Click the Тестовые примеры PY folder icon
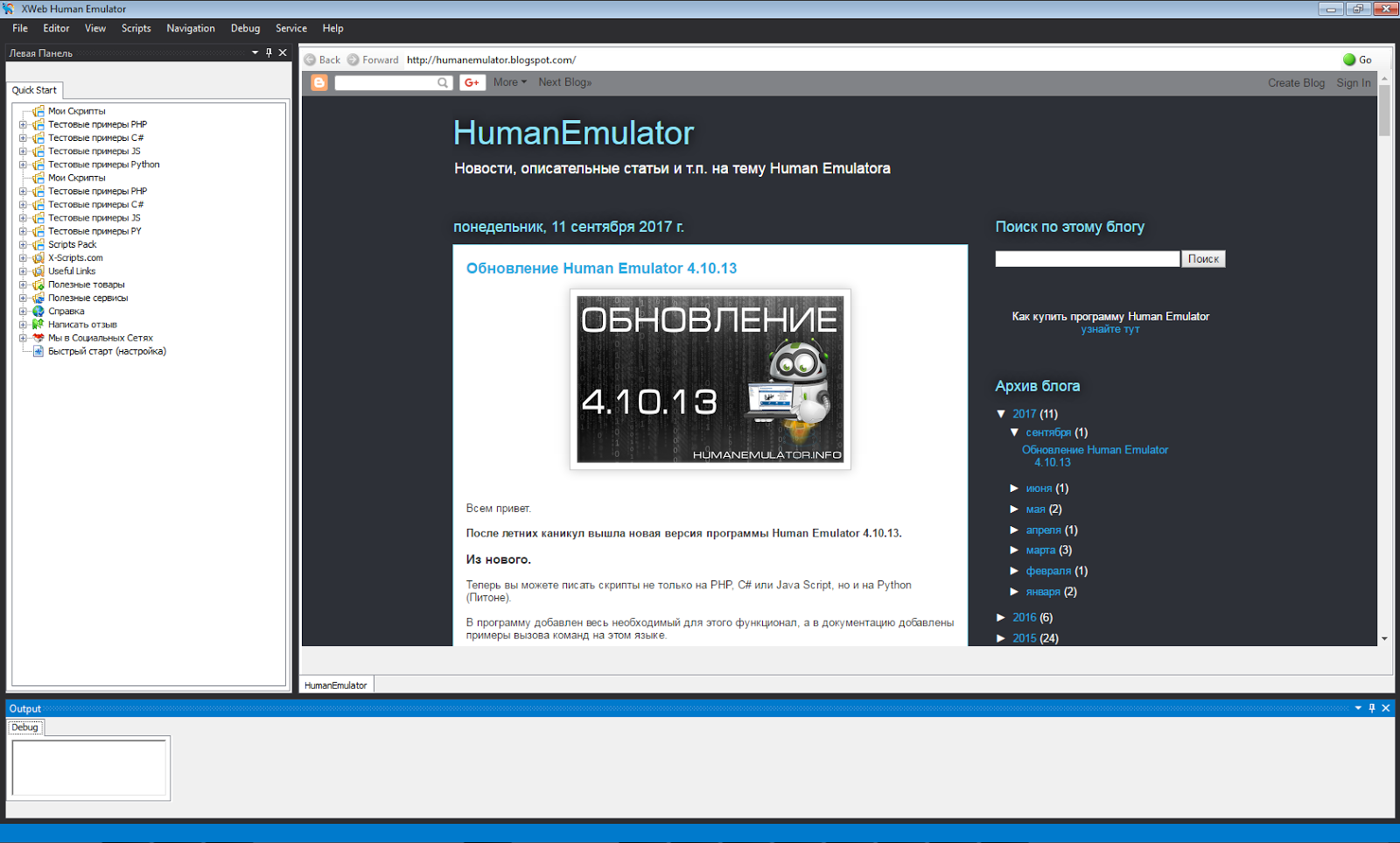This screenshot has width=1400, height=843. coord(38,231)
